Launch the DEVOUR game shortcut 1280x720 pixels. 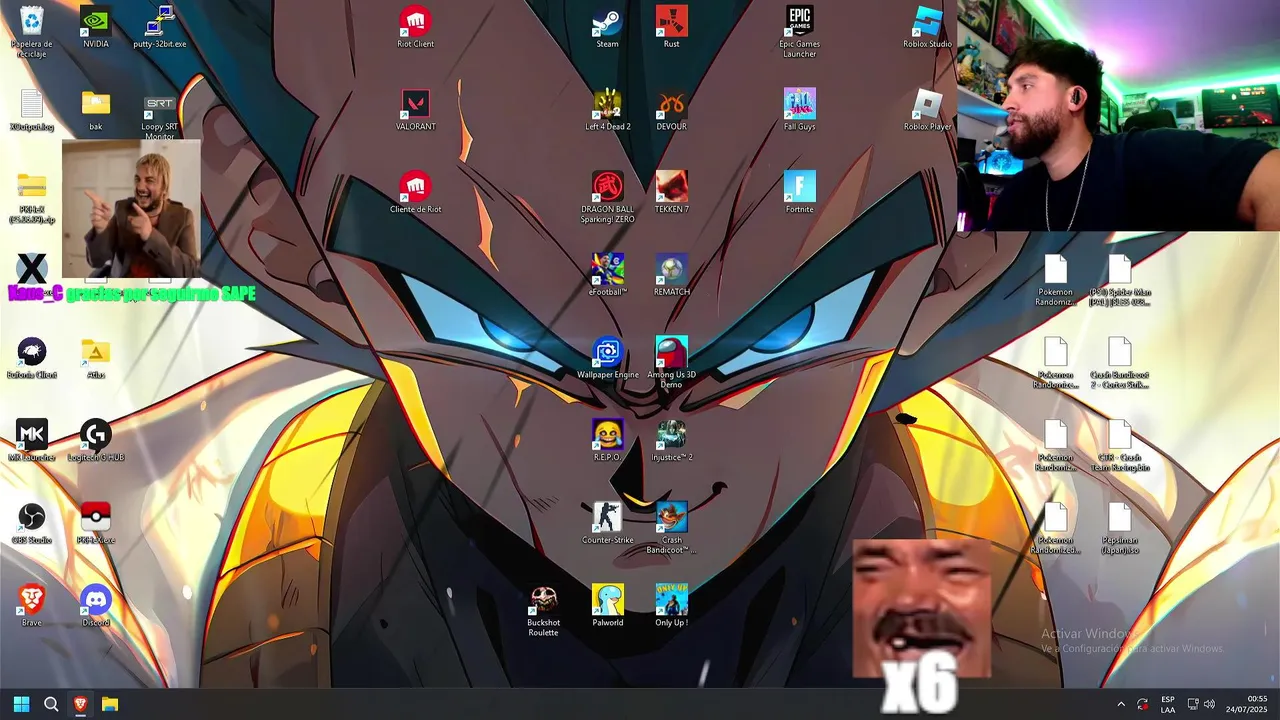[672, 110]
